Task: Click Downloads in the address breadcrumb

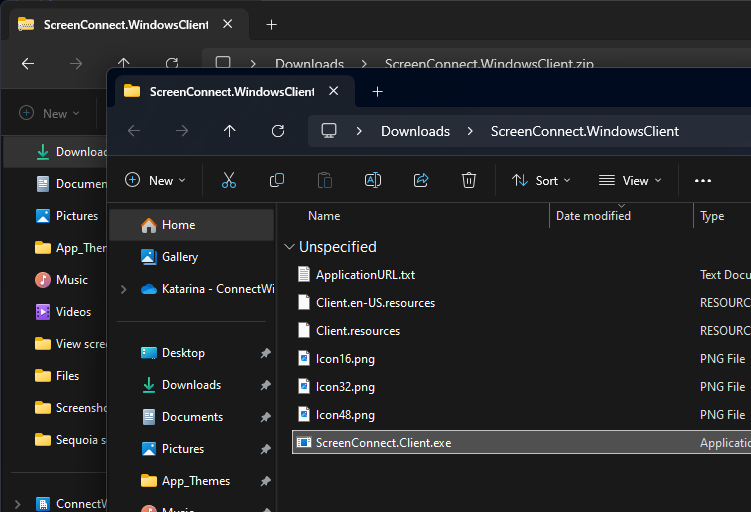Action: click(x=415, y=131)
